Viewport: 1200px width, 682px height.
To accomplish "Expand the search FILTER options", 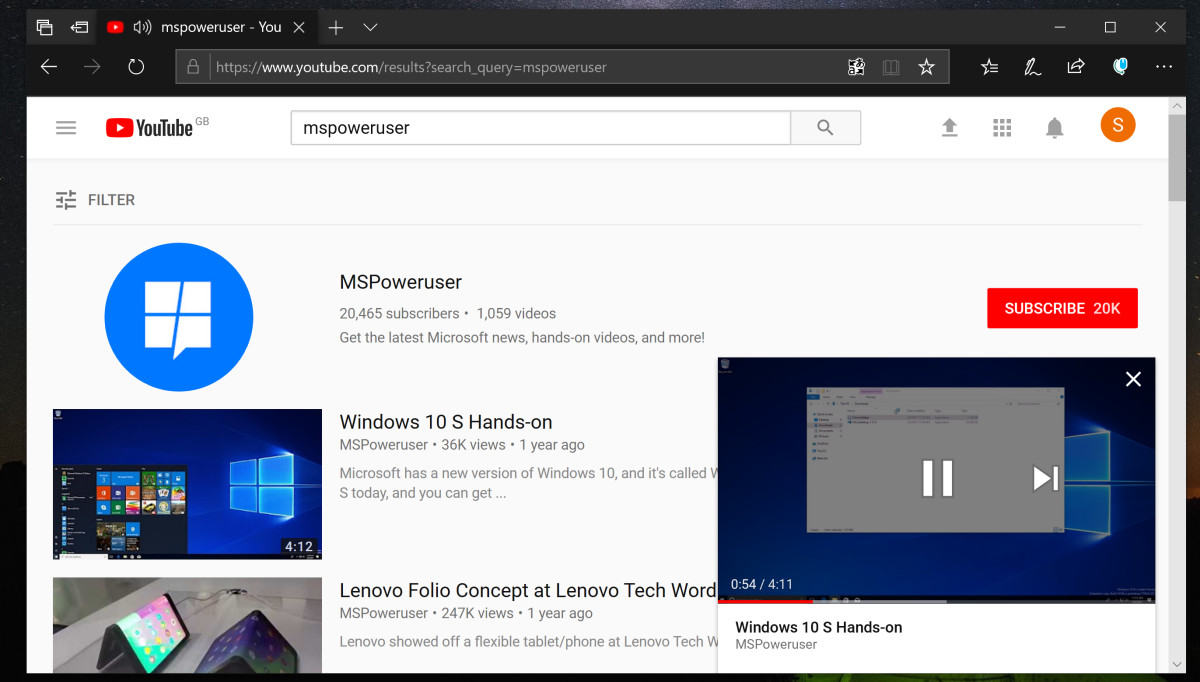I will click(x=95, y=200).
